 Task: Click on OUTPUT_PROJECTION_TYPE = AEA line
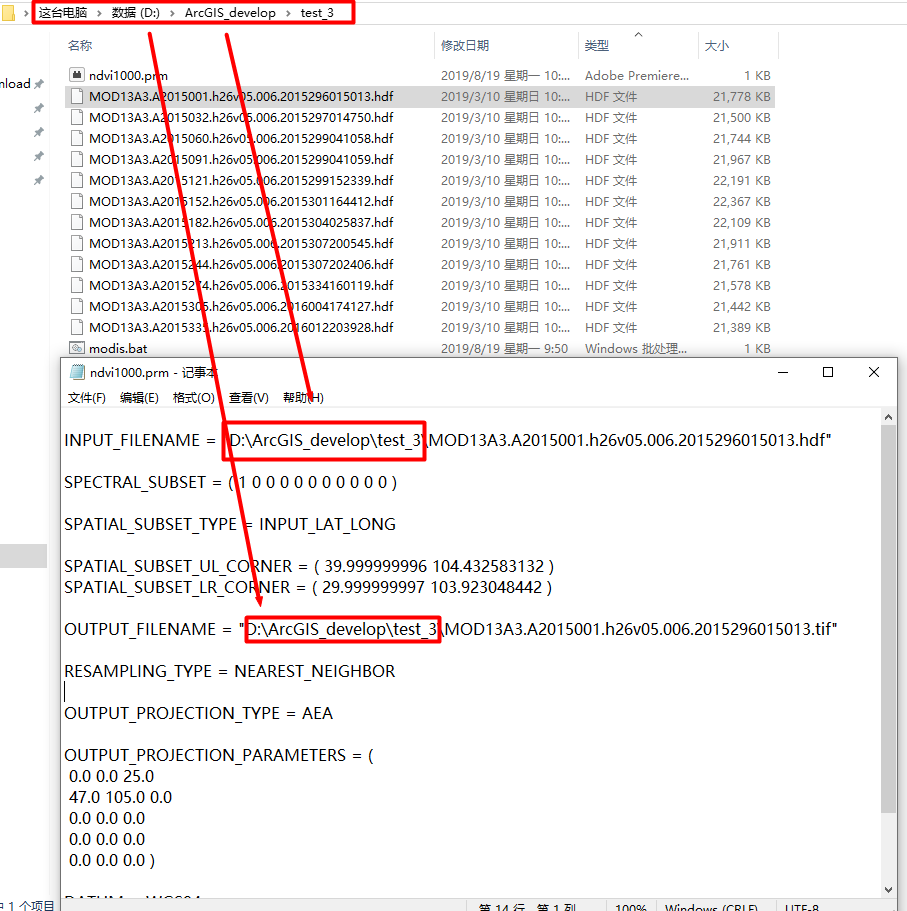point(198,713)
